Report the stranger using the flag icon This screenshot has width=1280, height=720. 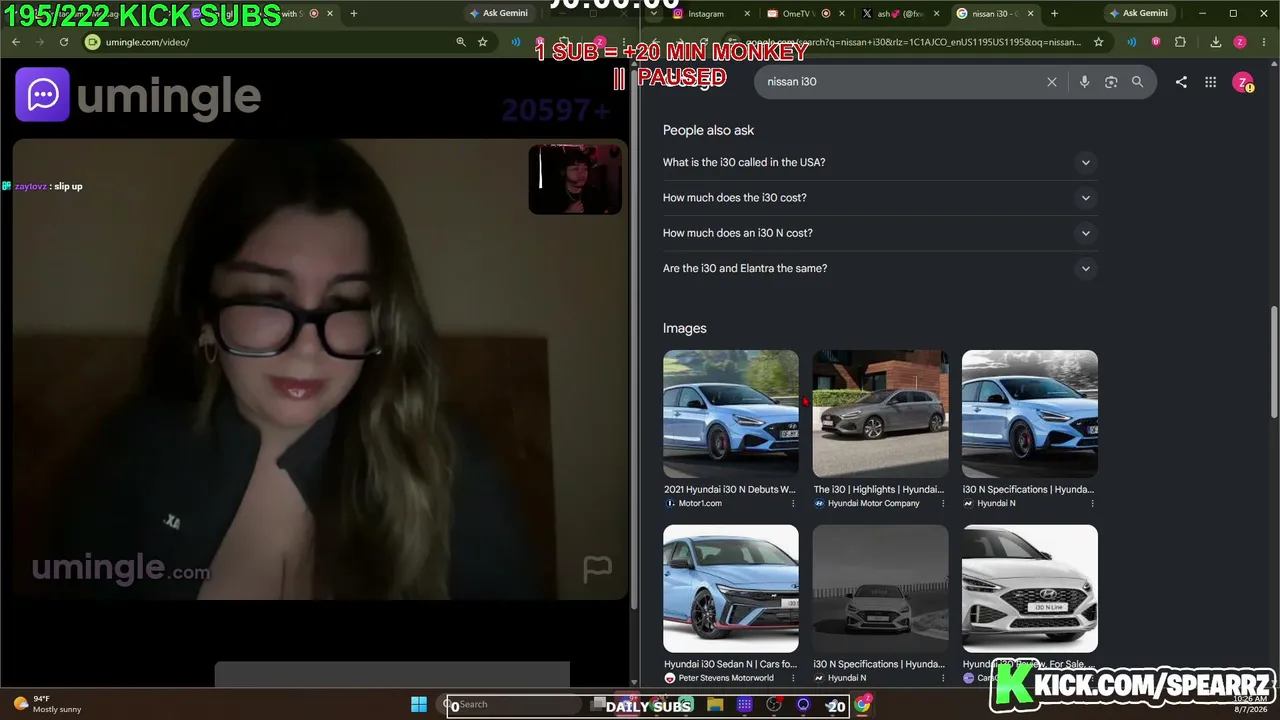point(597,570)
